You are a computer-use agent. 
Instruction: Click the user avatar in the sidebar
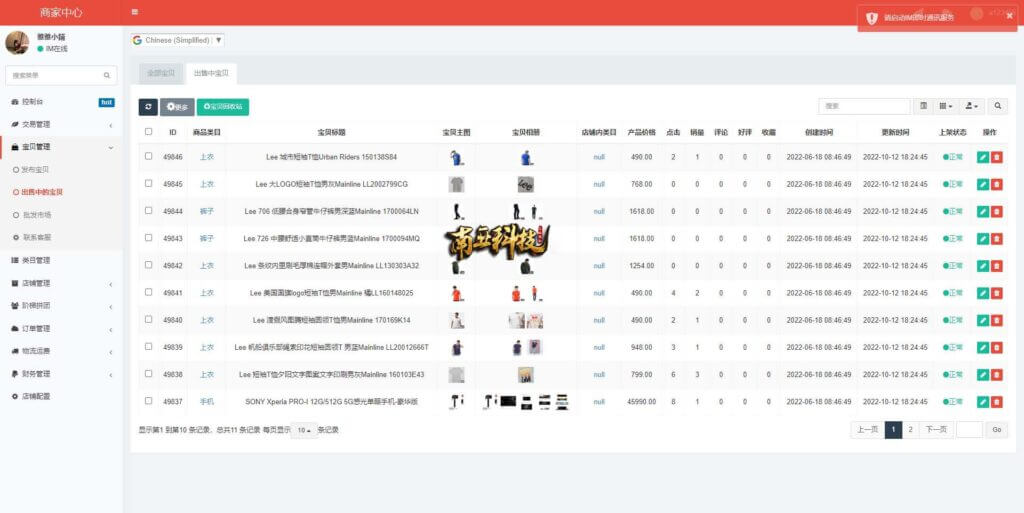pos(17,42)
